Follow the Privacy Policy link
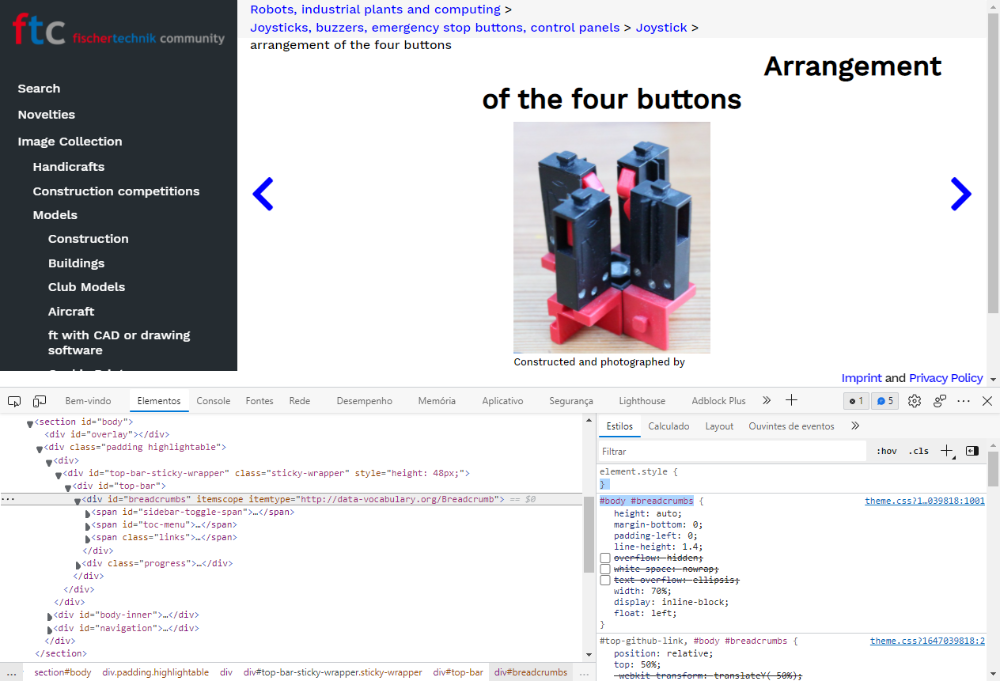This screenshot has width=1000, height=681. click(946, 378)
